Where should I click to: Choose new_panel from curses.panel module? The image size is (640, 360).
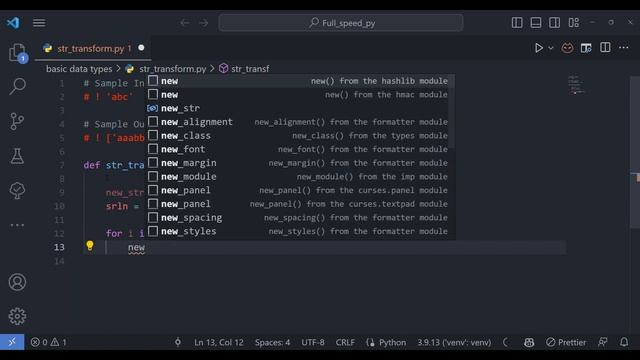[x=300, y=190]
